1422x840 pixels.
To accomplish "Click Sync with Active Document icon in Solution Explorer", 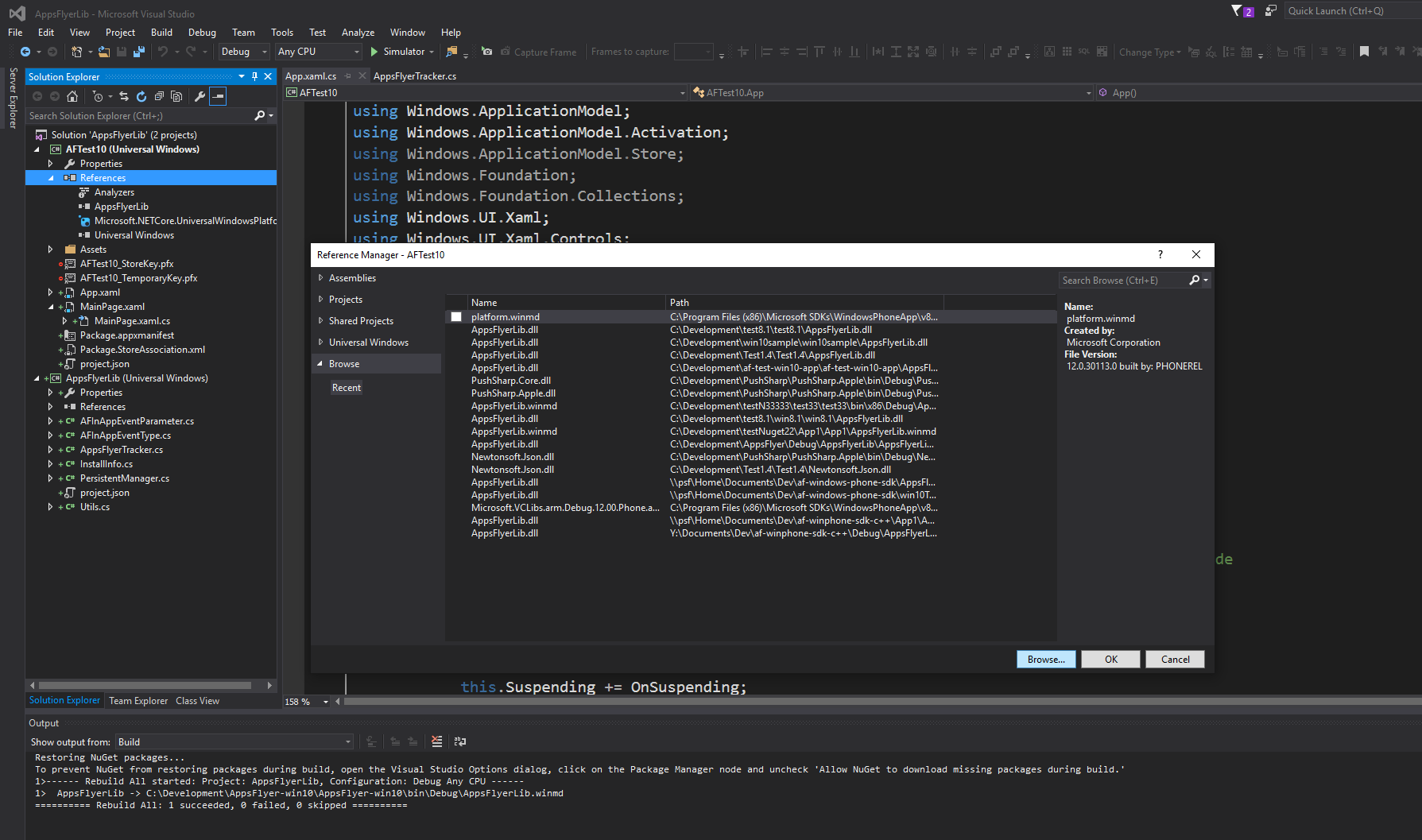I will tap(123, 96).
